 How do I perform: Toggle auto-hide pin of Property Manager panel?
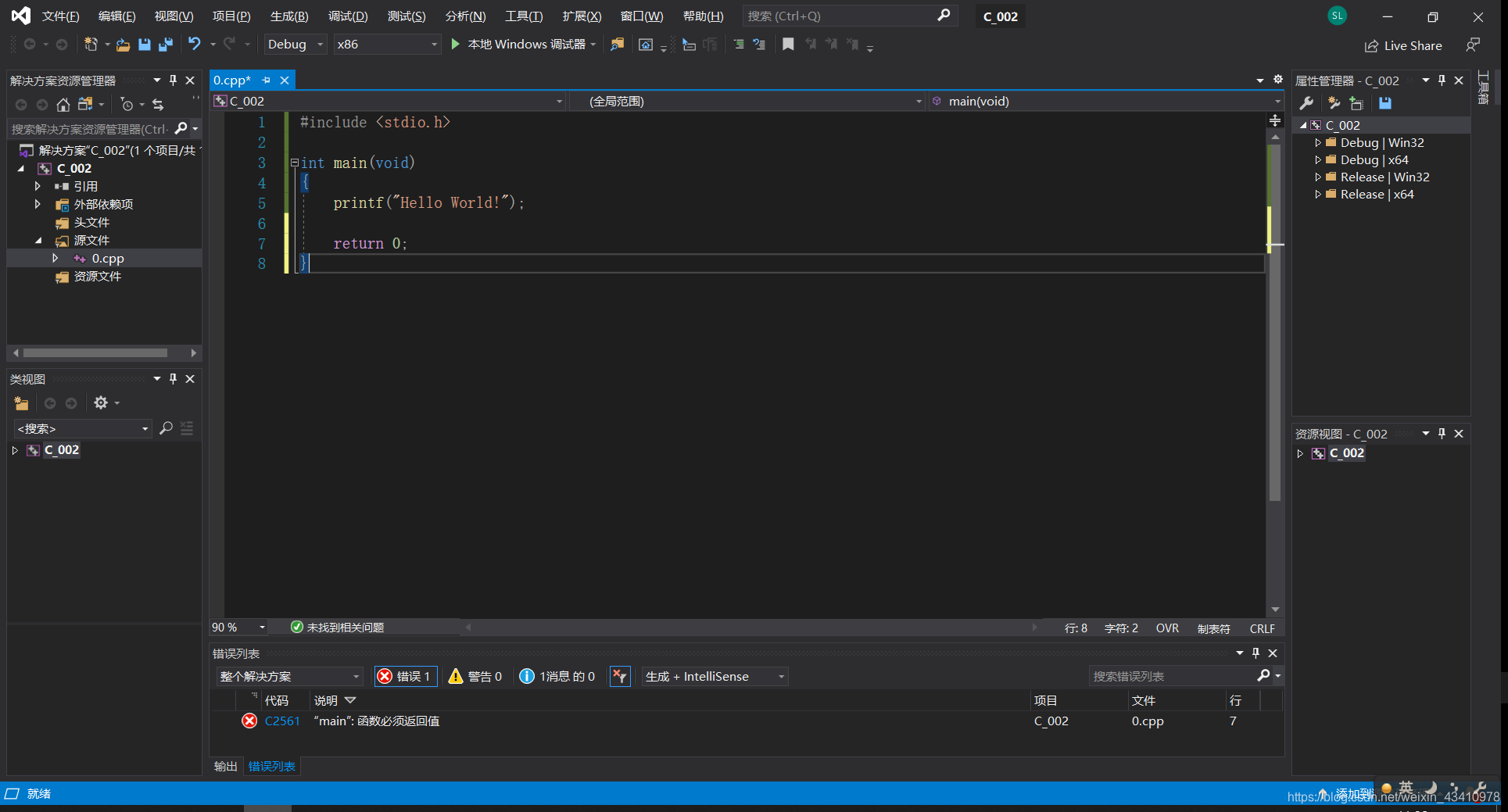pos(1442,80)
